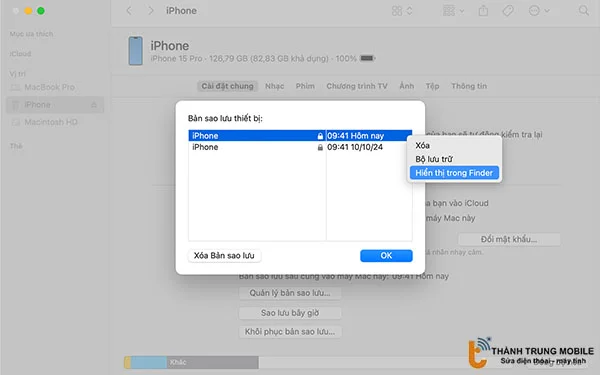
Task: Select "Bộ lưu trữ" context menu entry
Action: tap(434, 159)
